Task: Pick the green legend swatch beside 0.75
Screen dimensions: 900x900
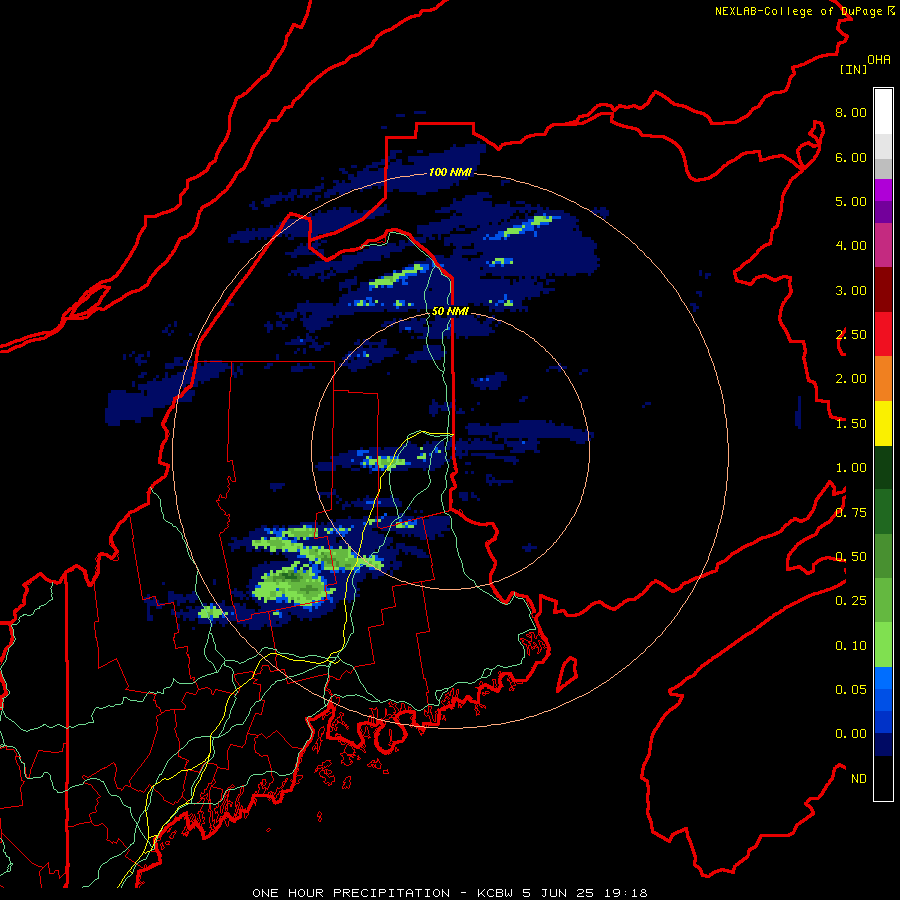Action: point(883,512)
